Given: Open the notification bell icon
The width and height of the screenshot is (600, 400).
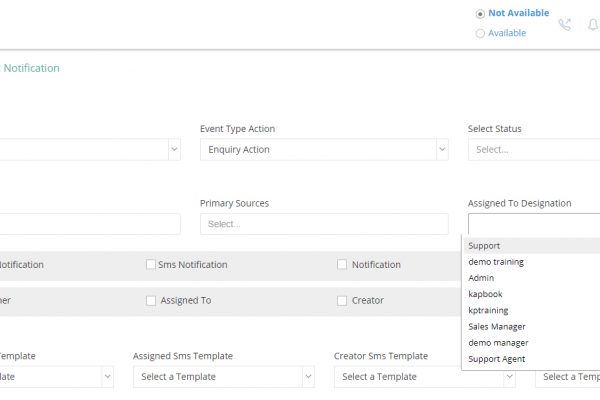Looking at the screenshot, I should [x=593, y=24].
